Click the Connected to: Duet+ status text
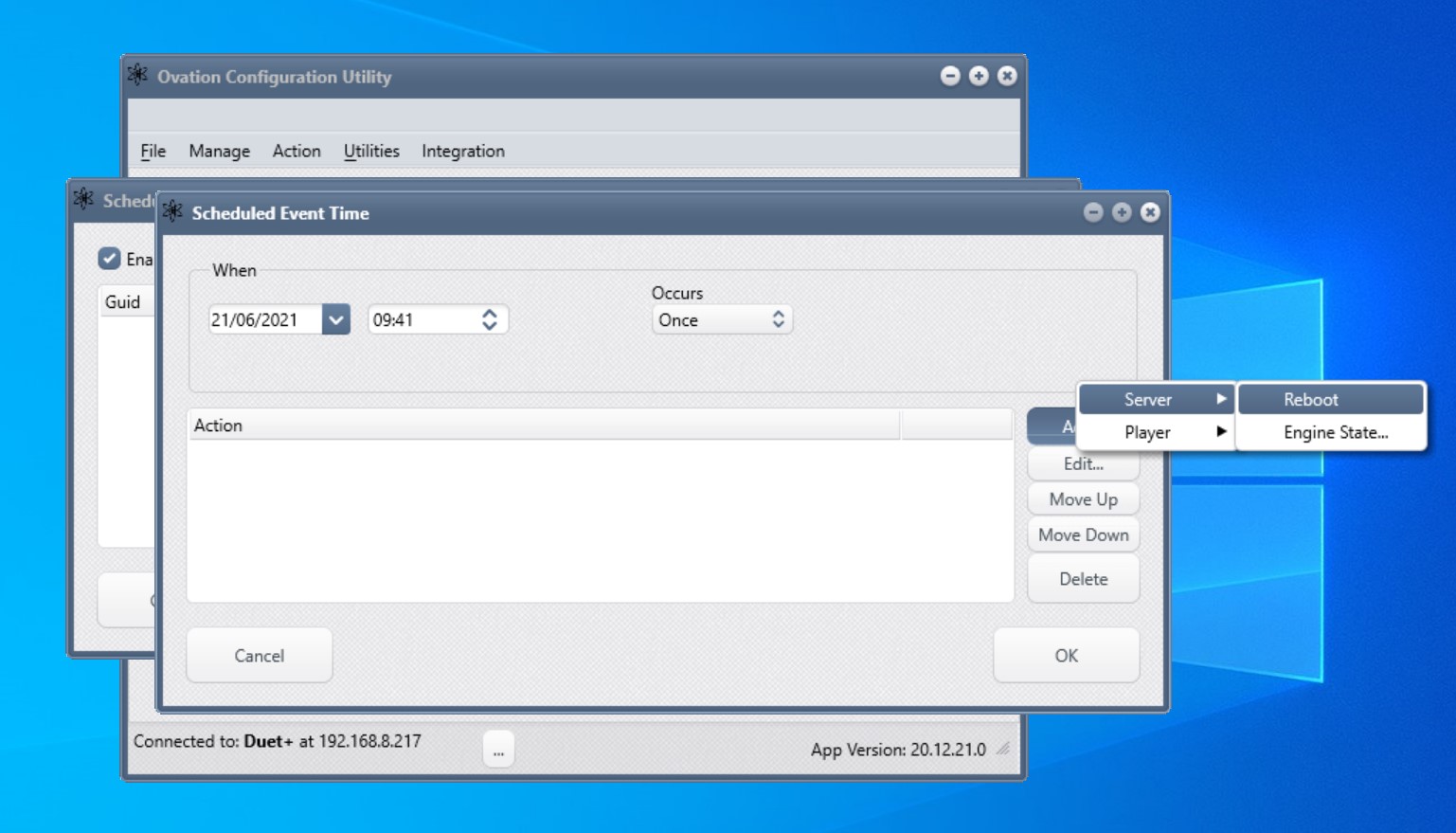Image resolution: width=1456 pixels, height=833 pixels. click(278, 741)
